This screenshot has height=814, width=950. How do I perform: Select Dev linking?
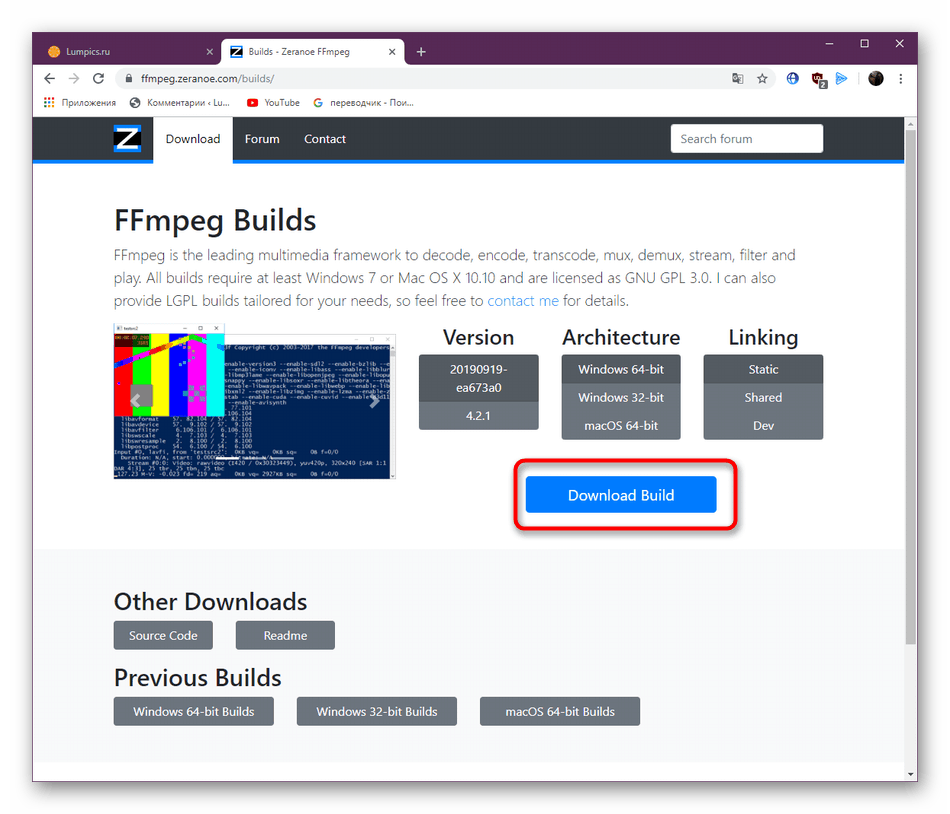click(x=763, y=426)
